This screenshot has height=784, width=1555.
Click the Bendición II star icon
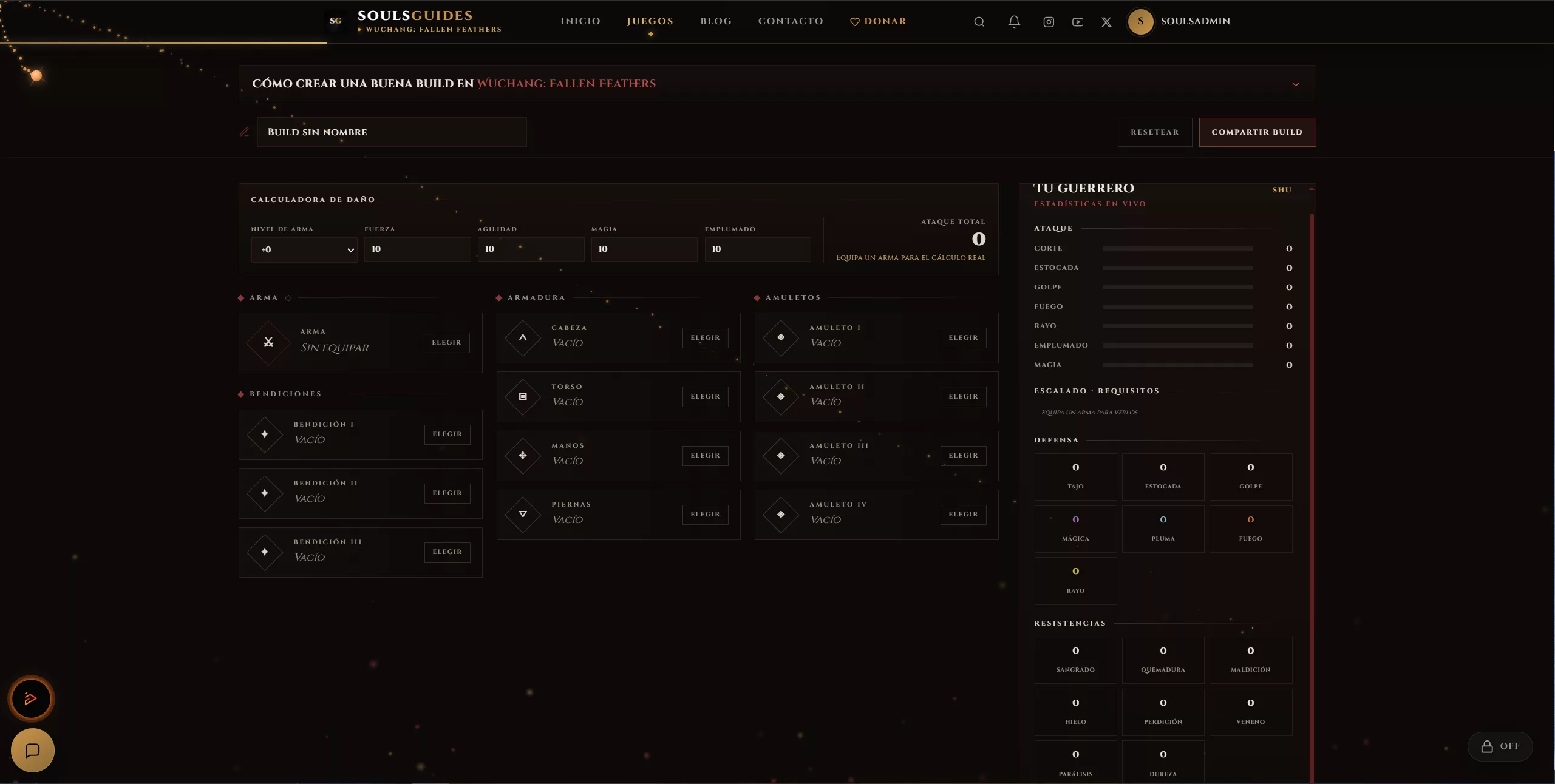pos(265,493)
